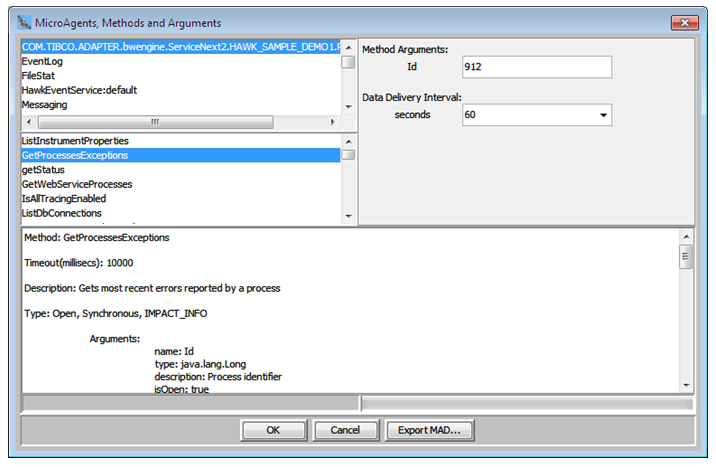Click microagent list scroll right arrow
The width and height of the screenshot is (716, 467).
pyautogui.click(x=332, y=122)
